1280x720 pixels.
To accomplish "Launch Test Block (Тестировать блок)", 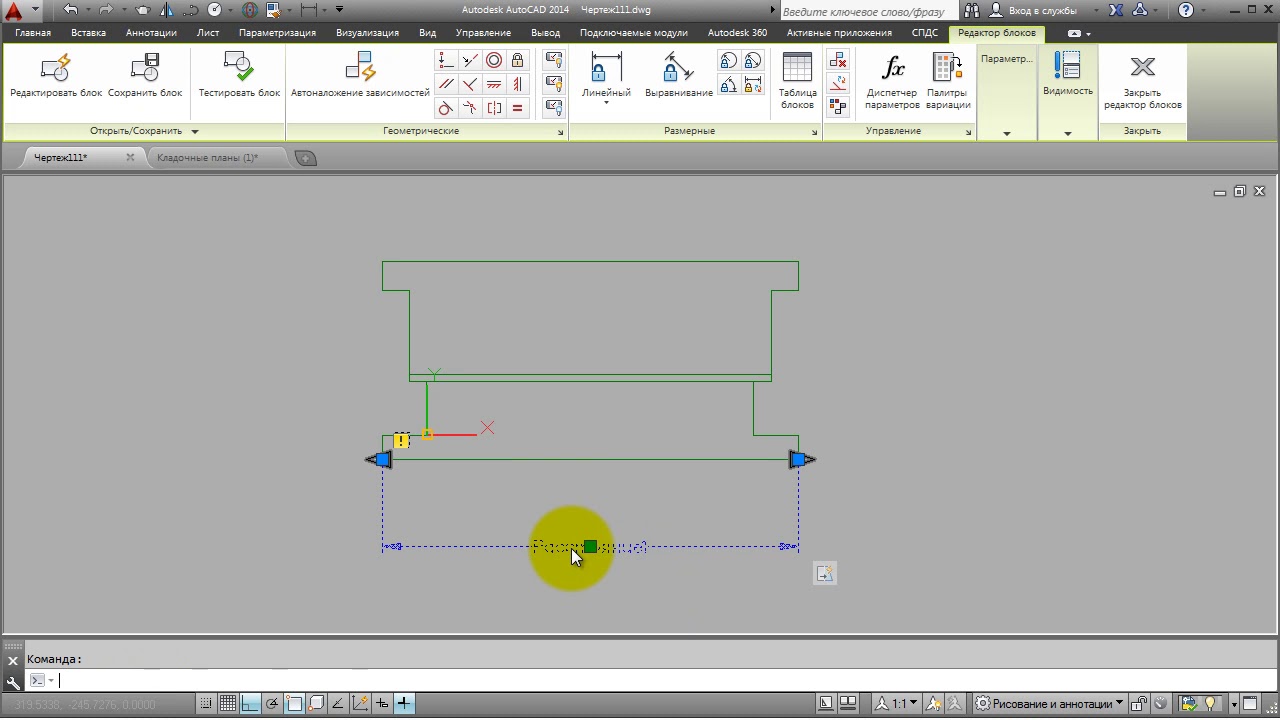I will (239, 76).
